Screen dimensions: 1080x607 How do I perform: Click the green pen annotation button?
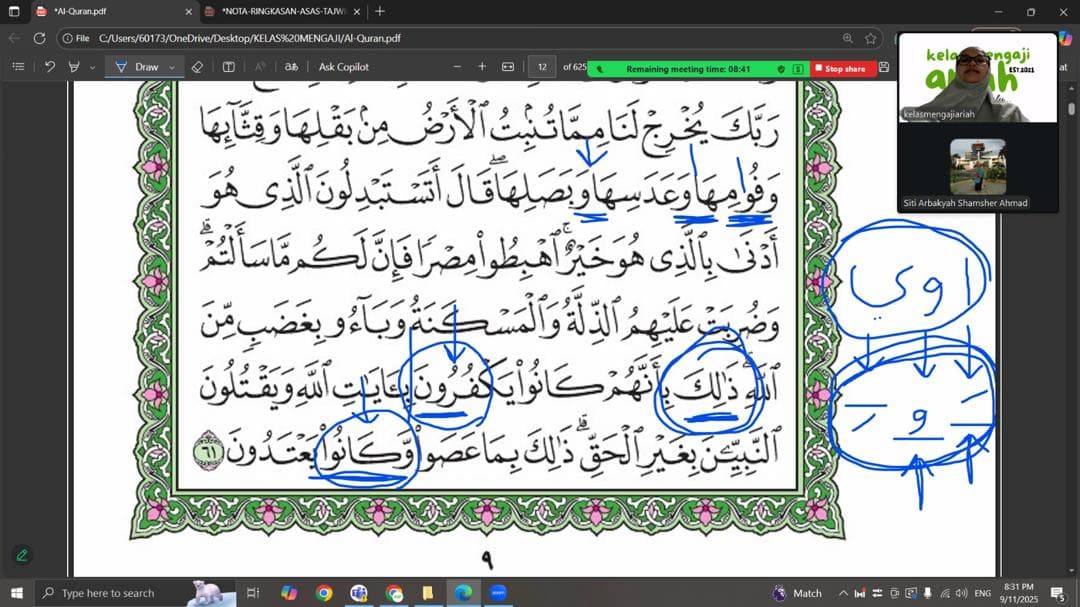tap(22, 555)
